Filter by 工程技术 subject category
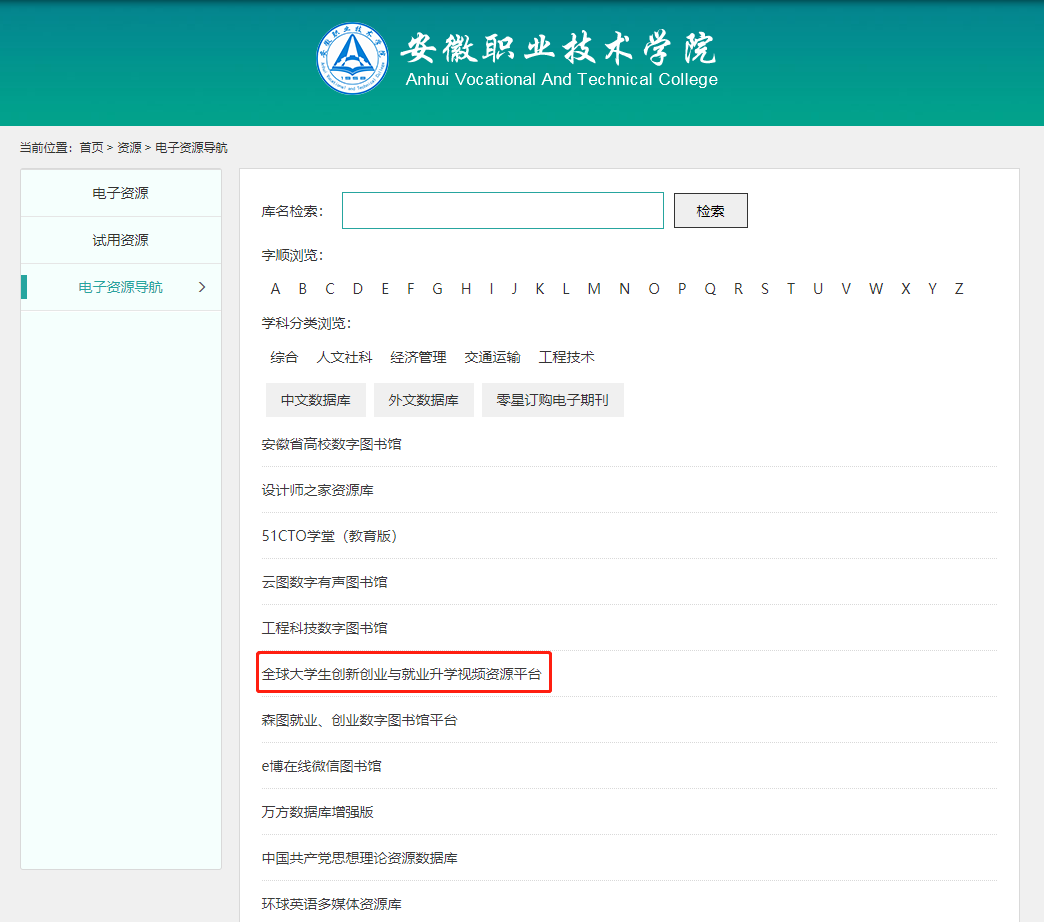 [566, 357]
